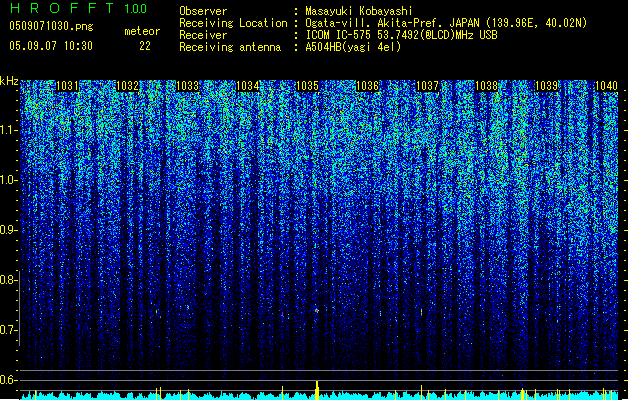Click the meteor echo dot under 1037
Image resolution: width=629 pixels, height=400 pixels.
(x=421, y=312)
